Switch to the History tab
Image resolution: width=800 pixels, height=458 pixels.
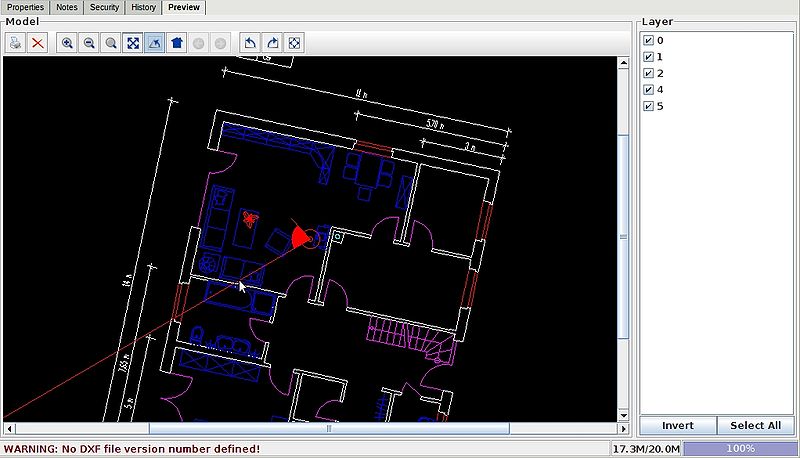click(143, 7)
